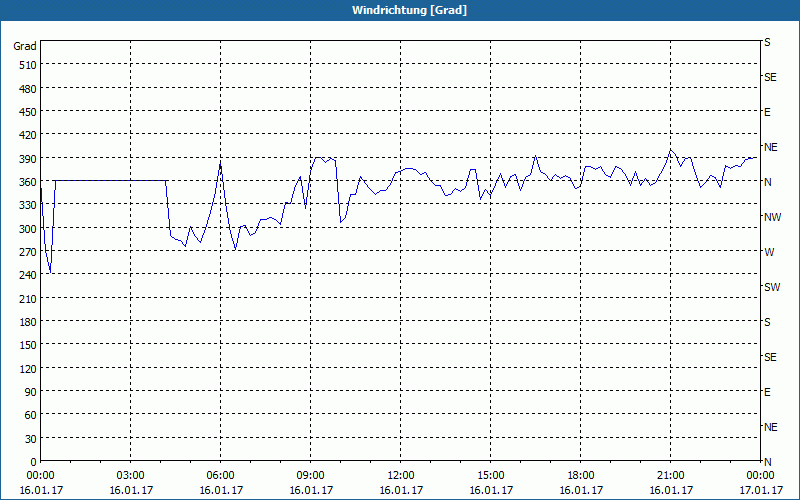Click the S compass label at top right
The height and width of the screenshot is (500, 800).
767,42
